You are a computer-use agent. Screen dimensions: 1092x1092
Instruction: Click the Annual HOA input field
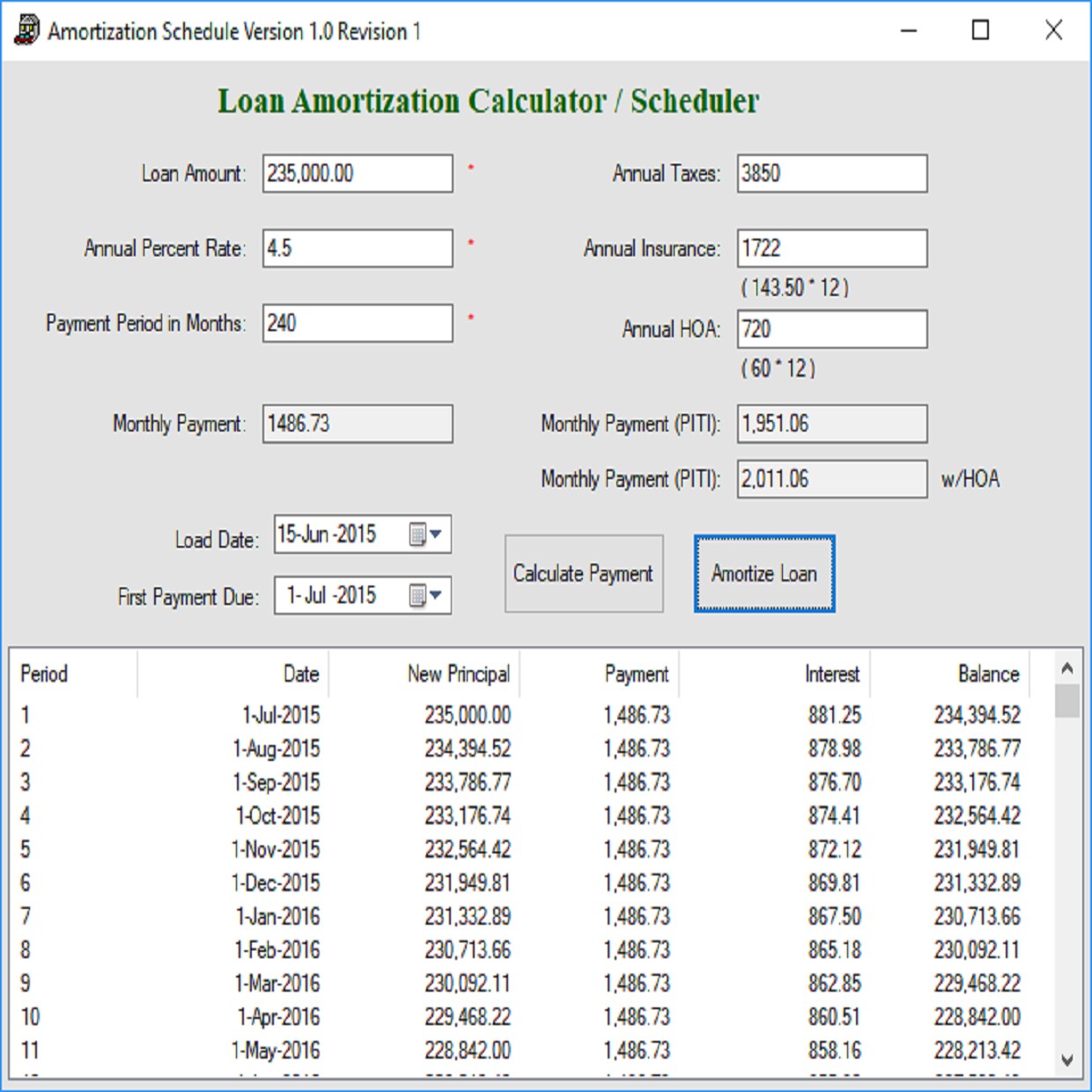(x=832, y=329)
